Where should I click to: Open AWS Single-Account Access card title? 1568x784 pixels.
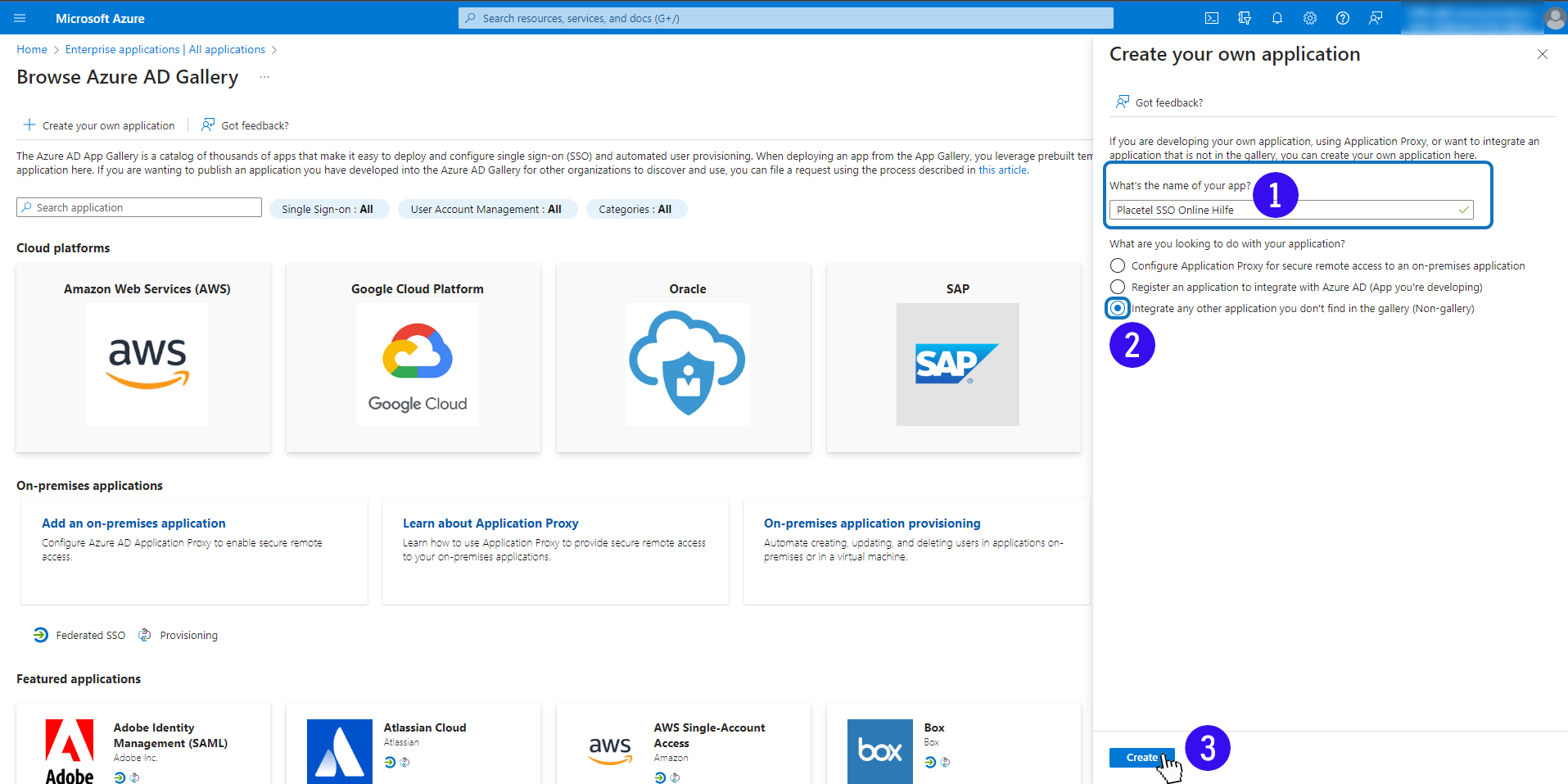[709, 735]
